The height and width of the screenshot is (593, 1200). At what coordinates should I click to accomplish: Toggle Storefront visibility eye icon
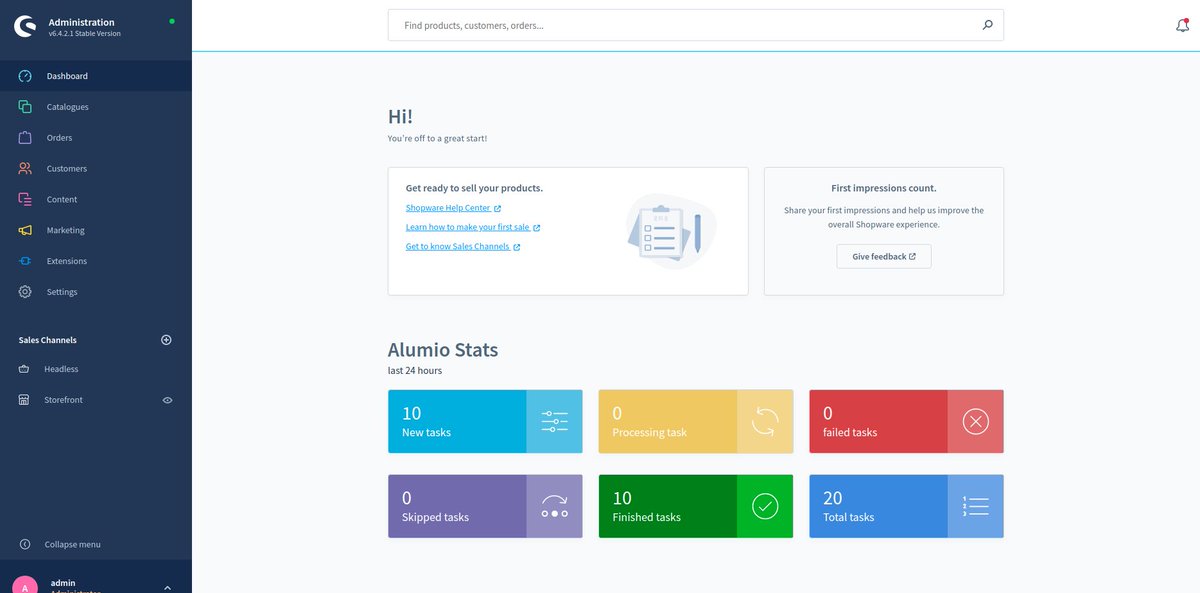167,400
